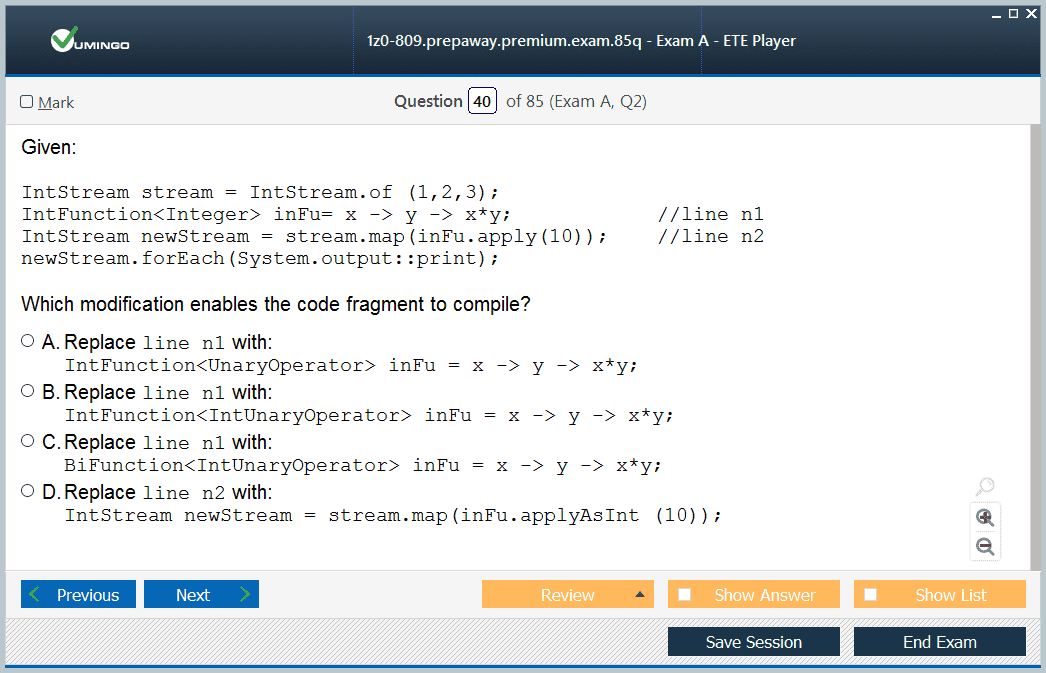
Task: Choose answer option D
Action: point(28,491)
